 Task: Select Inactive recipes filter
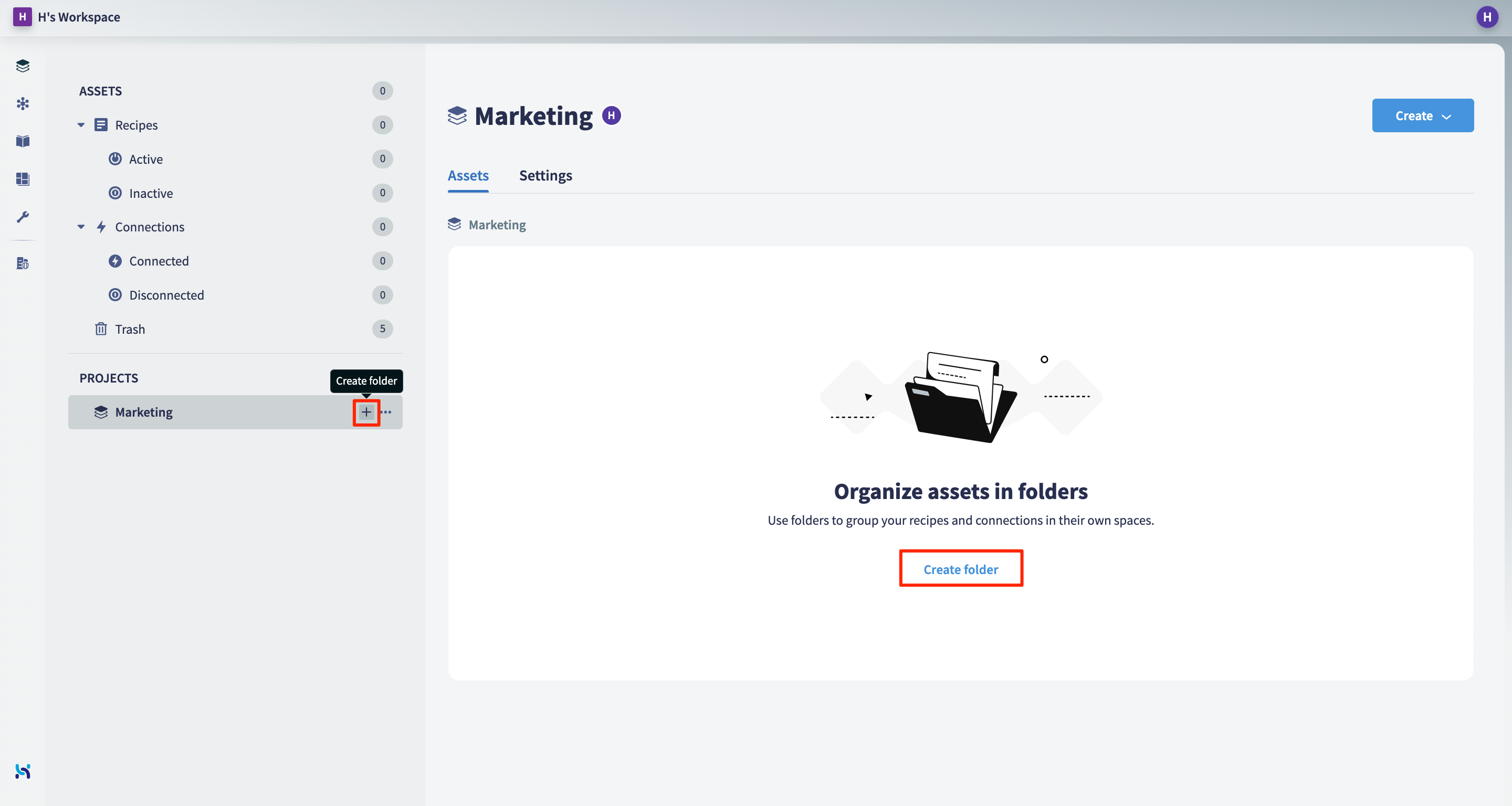pos(151,193)
